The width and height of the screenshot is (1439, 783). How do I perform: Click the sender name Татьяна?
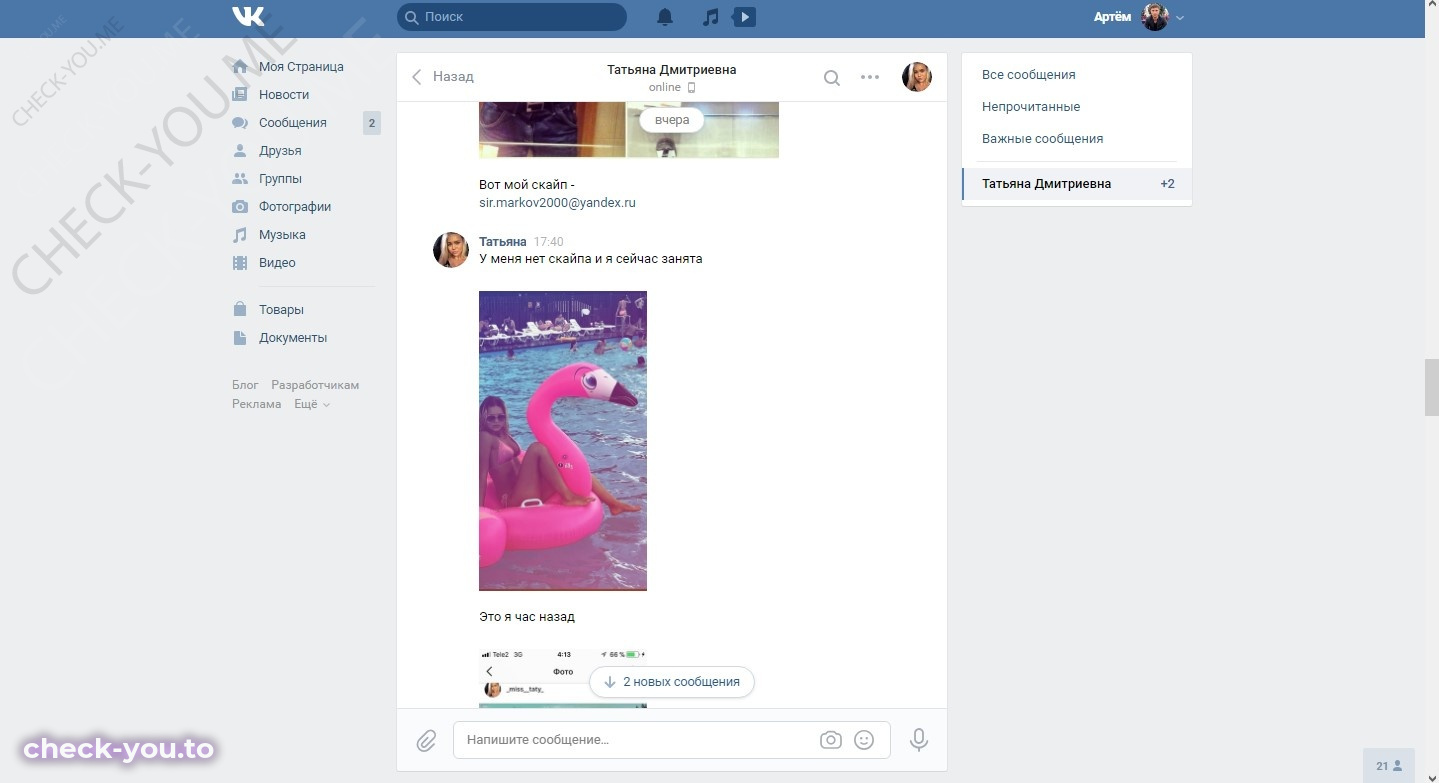503,242
